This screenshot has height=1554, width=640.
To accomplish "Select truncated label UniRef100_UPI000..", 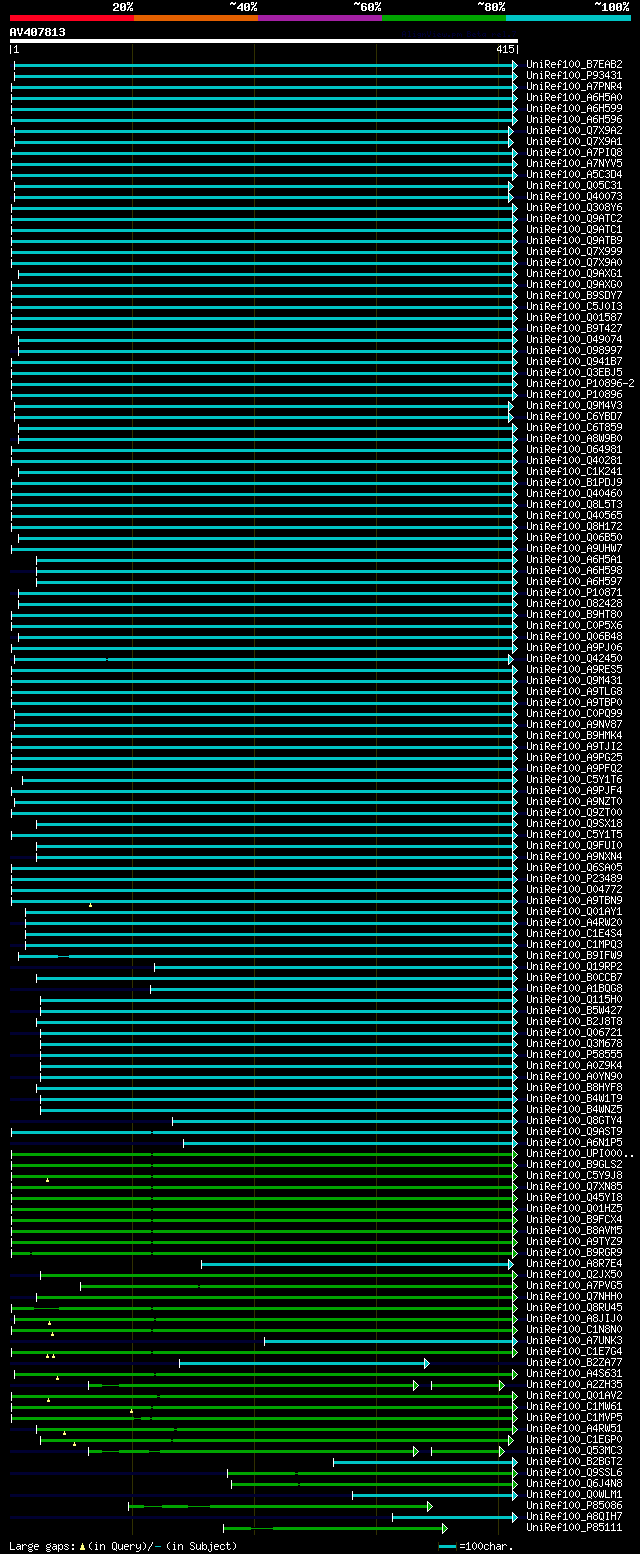I will (580, 1153).
